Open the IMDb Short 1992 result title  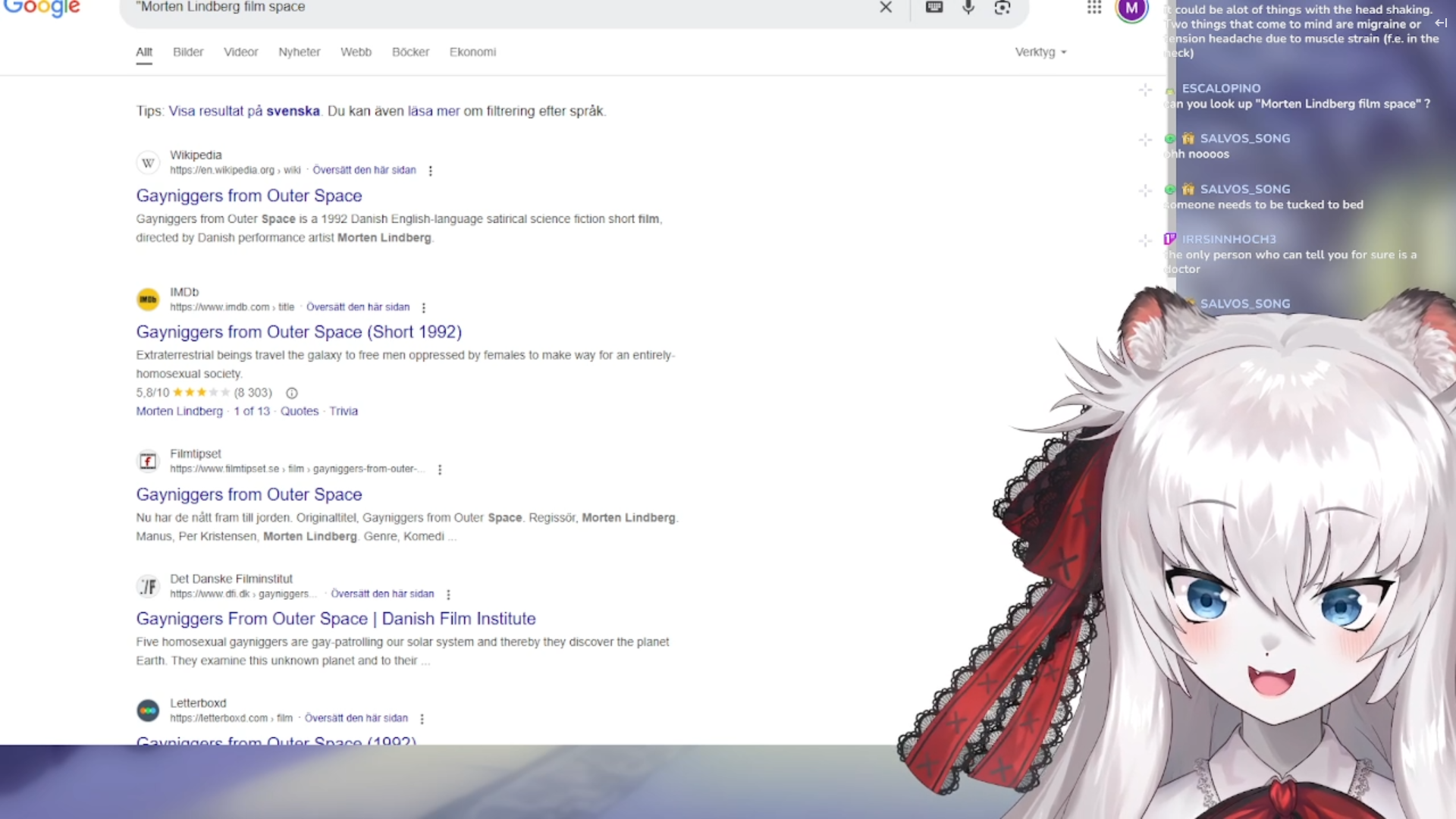point(299,332)
